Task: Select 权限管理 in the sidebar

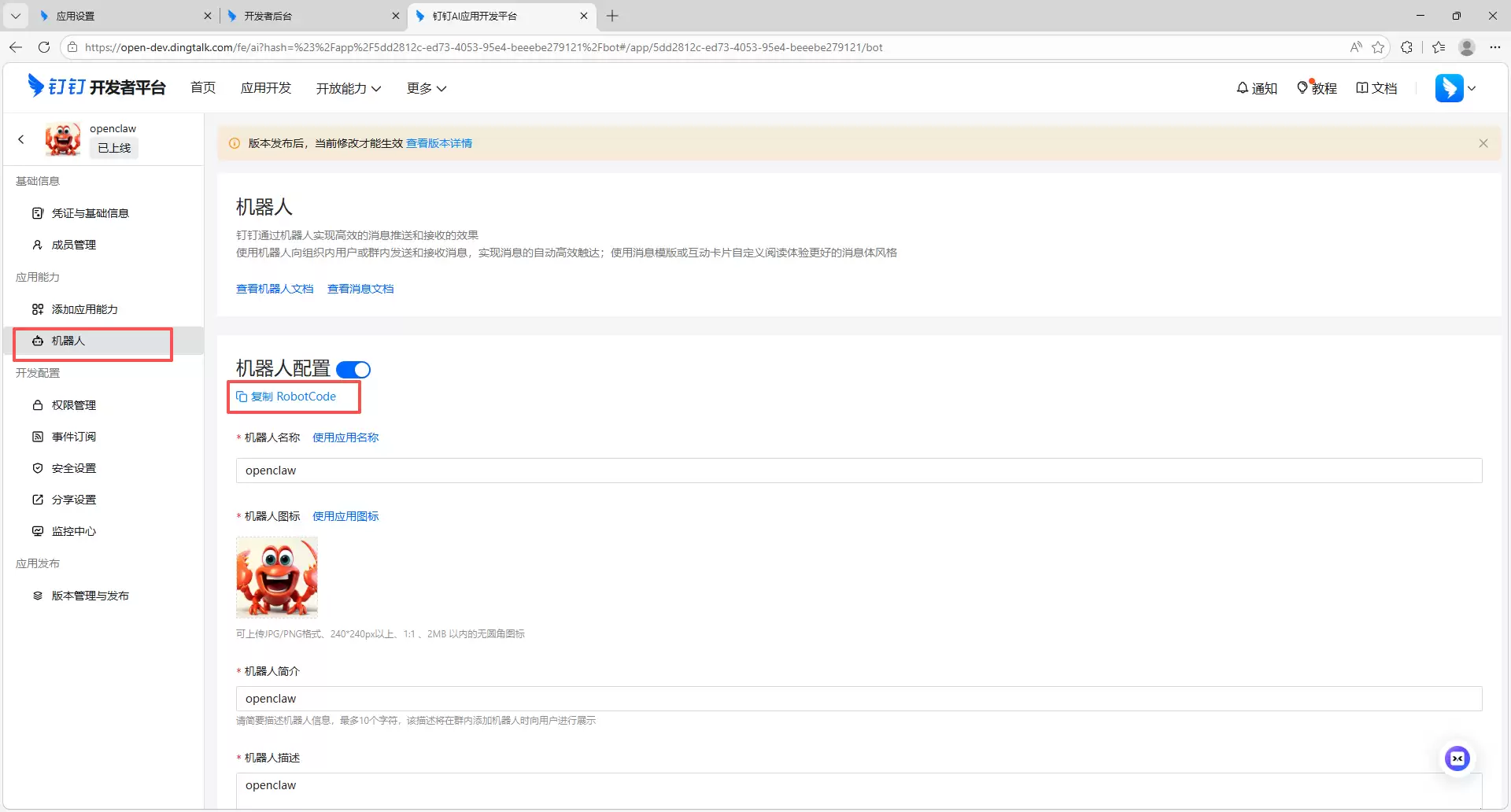Action: tap(74, 405)
